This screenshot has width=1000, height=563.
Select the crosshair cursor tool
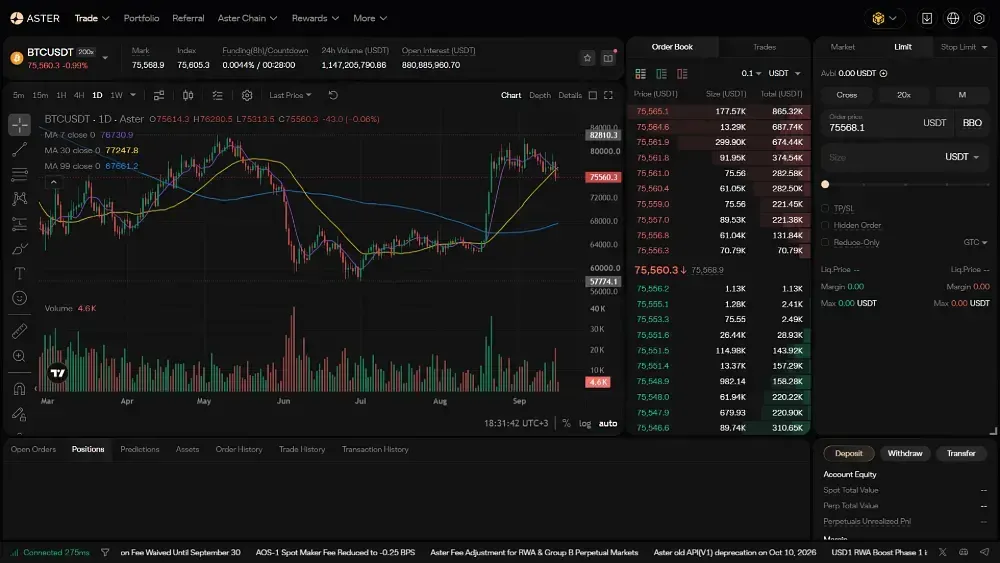tap(20, 125)
